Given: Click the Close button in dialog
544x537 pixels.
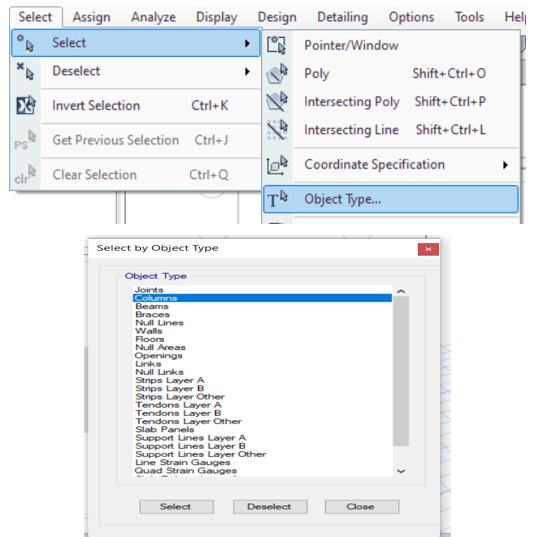Looking at the screenshot, I should pos(362,506).
